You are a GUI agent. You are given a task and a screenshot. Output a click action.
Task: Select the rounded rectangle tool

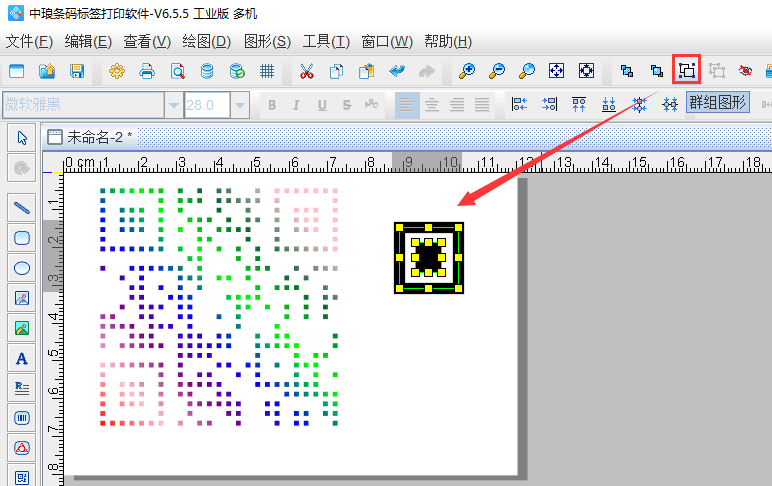(x=22, y=238)
